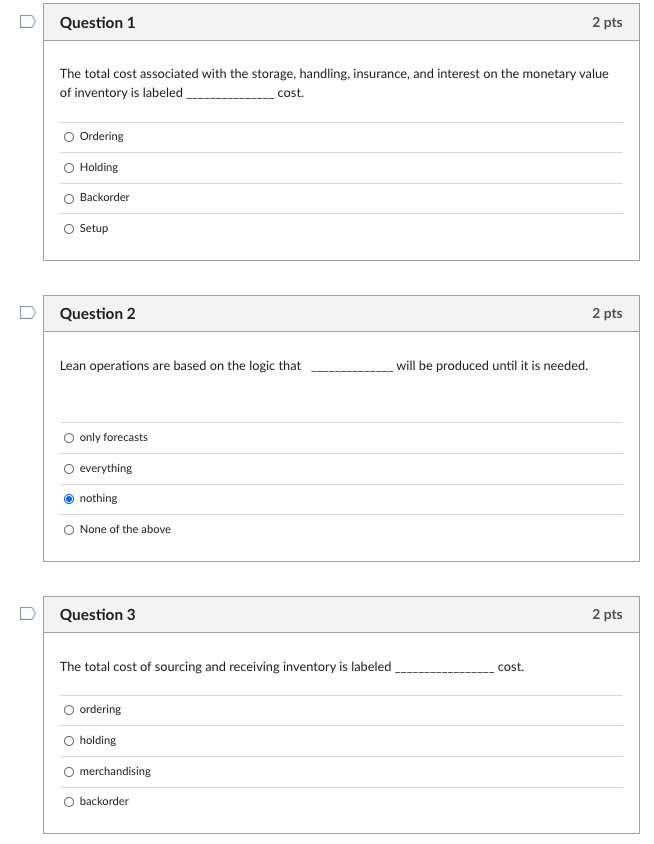
Task: Choose 'nothing' in Question 2
Action: coord(69,498)
